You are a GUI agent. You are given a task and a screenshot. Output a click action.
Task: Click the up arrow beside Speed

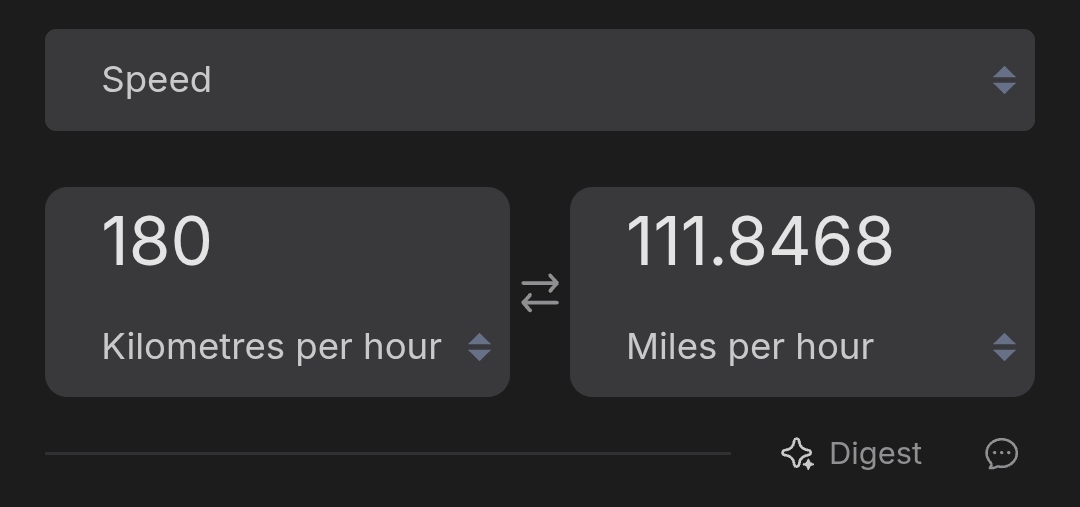pos(1005,72)
